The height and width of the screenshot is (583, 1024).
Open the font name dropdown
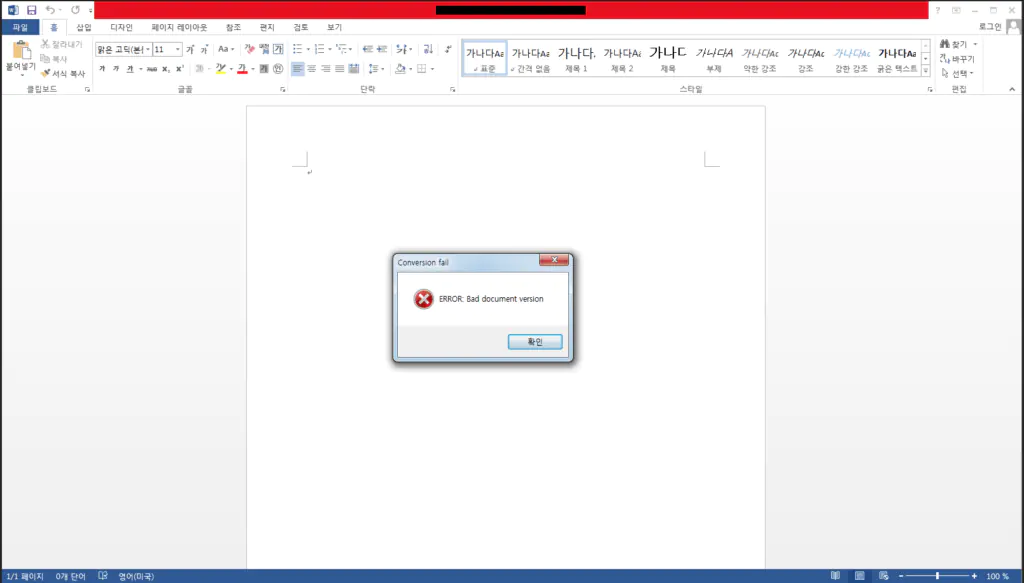pyautogui.click(x=148, y=49)
